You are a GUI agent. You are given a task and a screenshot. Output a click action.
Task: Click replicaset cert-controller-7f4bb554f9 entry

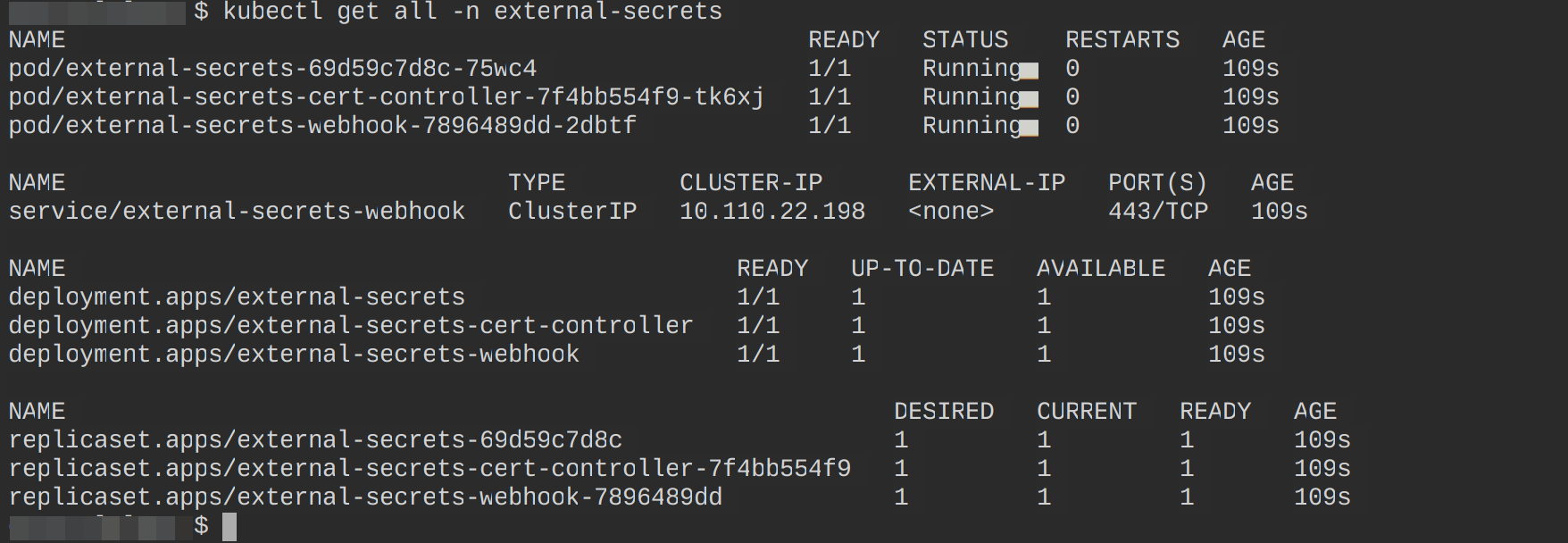pos(429,469)
